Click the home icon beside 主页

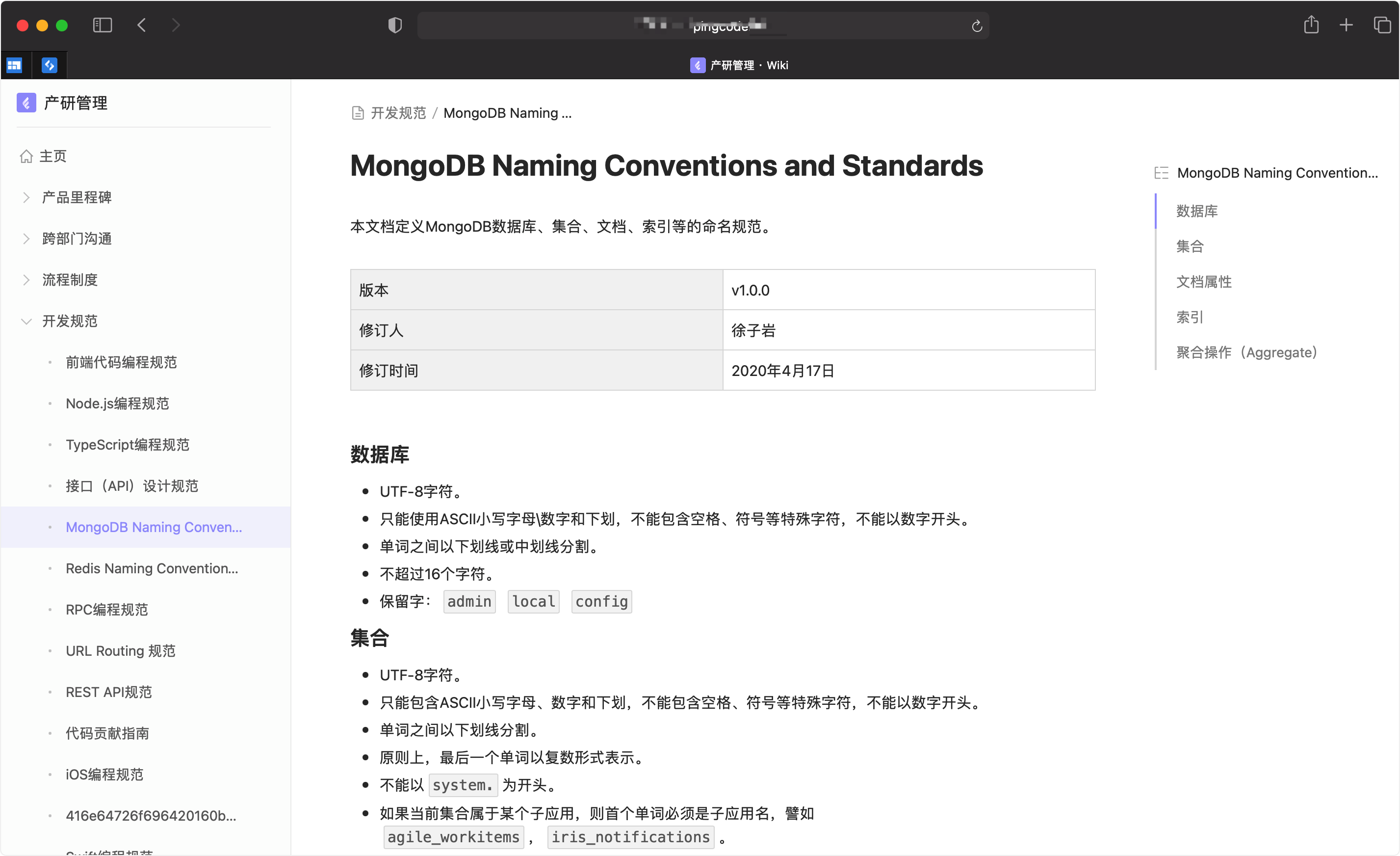pos(26,156)
